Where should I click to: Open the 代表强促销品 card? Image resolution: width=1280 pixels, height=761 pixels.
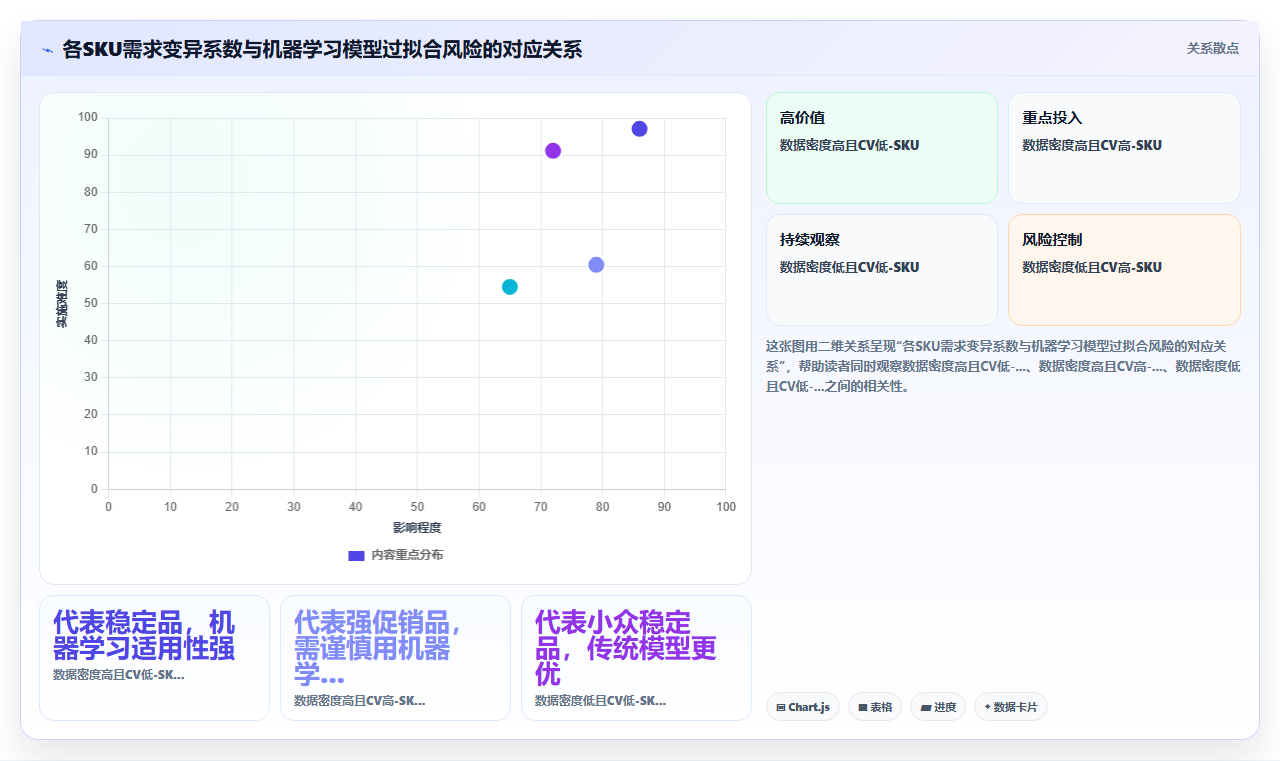click(395, 658)
